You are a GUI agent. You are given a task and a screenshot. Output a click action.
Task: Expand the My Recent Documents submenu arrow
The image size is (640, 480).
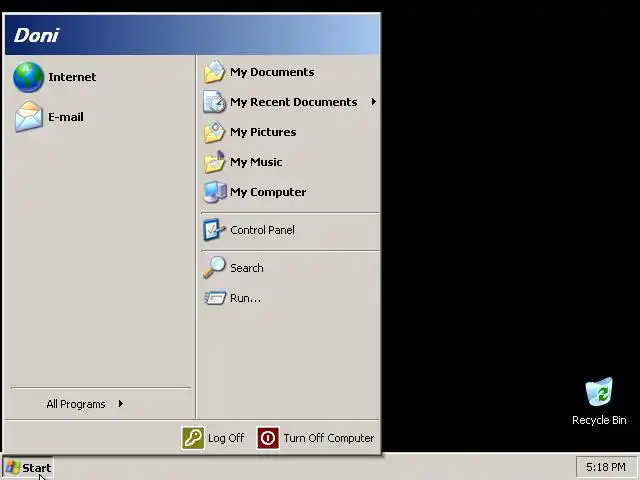(x=373, y=102)
